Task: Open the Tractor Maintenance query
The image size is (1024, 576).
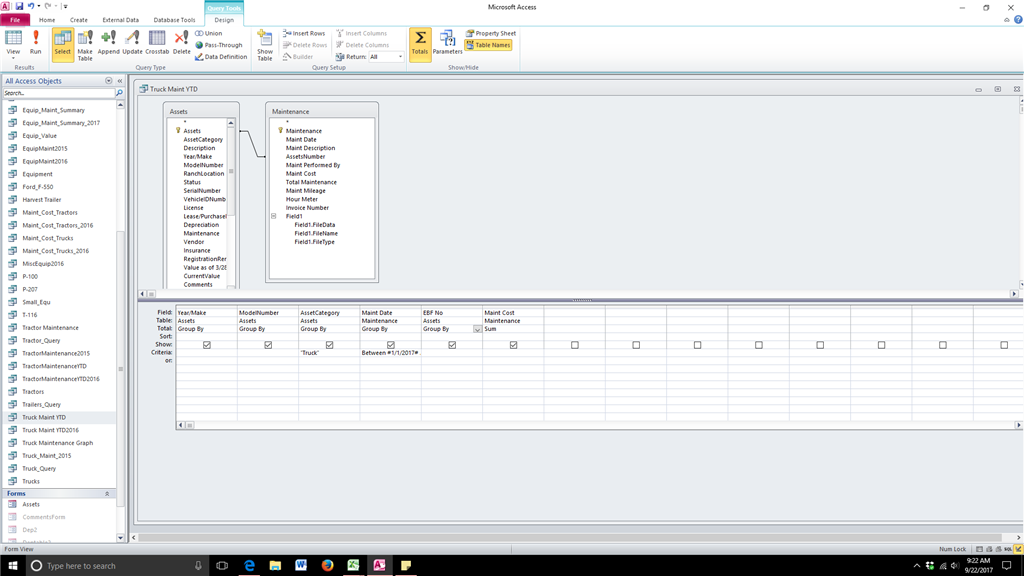Action: pos(50,328)
